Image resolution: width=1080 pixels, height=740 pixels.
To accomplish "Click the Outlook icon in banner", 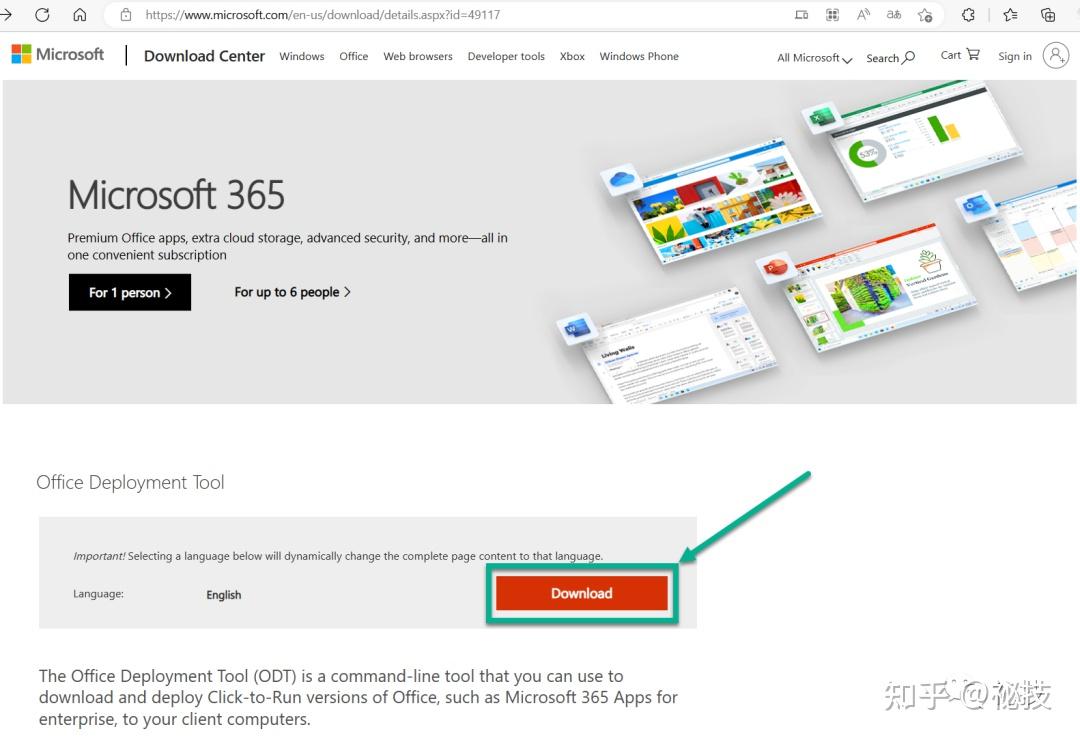I will 975,206.
